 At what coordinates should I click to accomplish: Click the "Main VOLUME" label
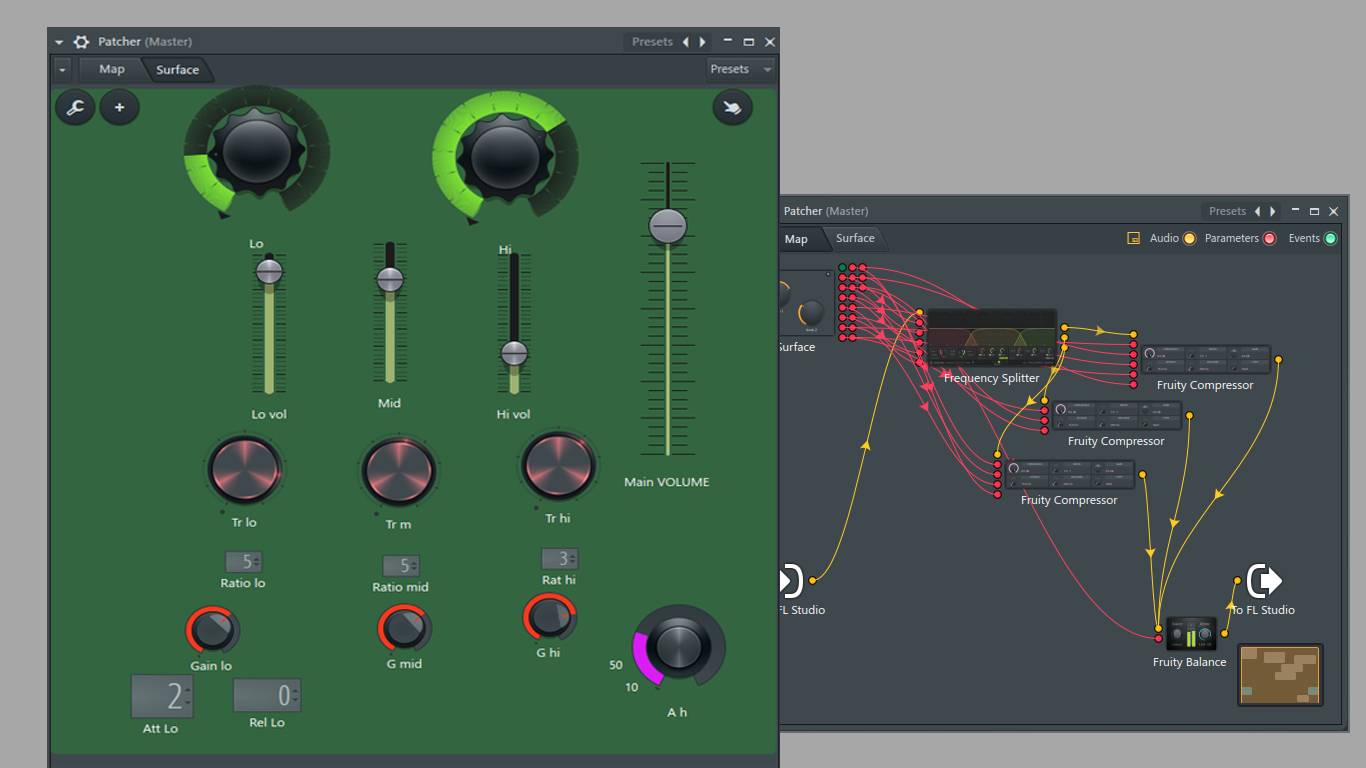coord(667,482)
